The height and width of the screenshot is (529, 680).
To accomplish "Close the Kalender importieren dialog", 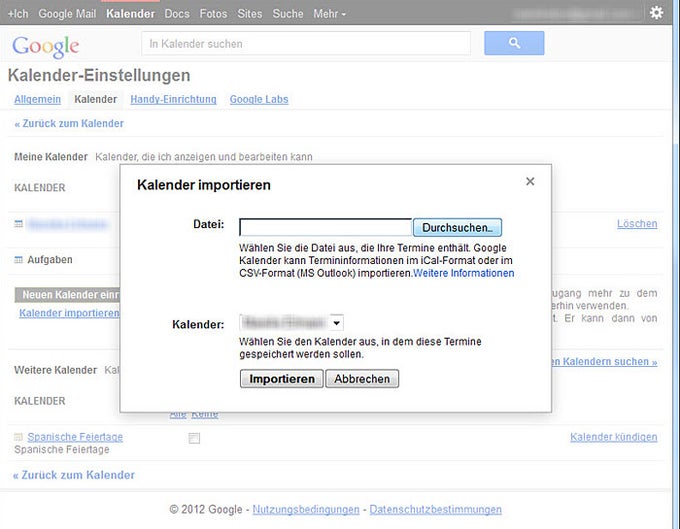I will coord(530,181).
